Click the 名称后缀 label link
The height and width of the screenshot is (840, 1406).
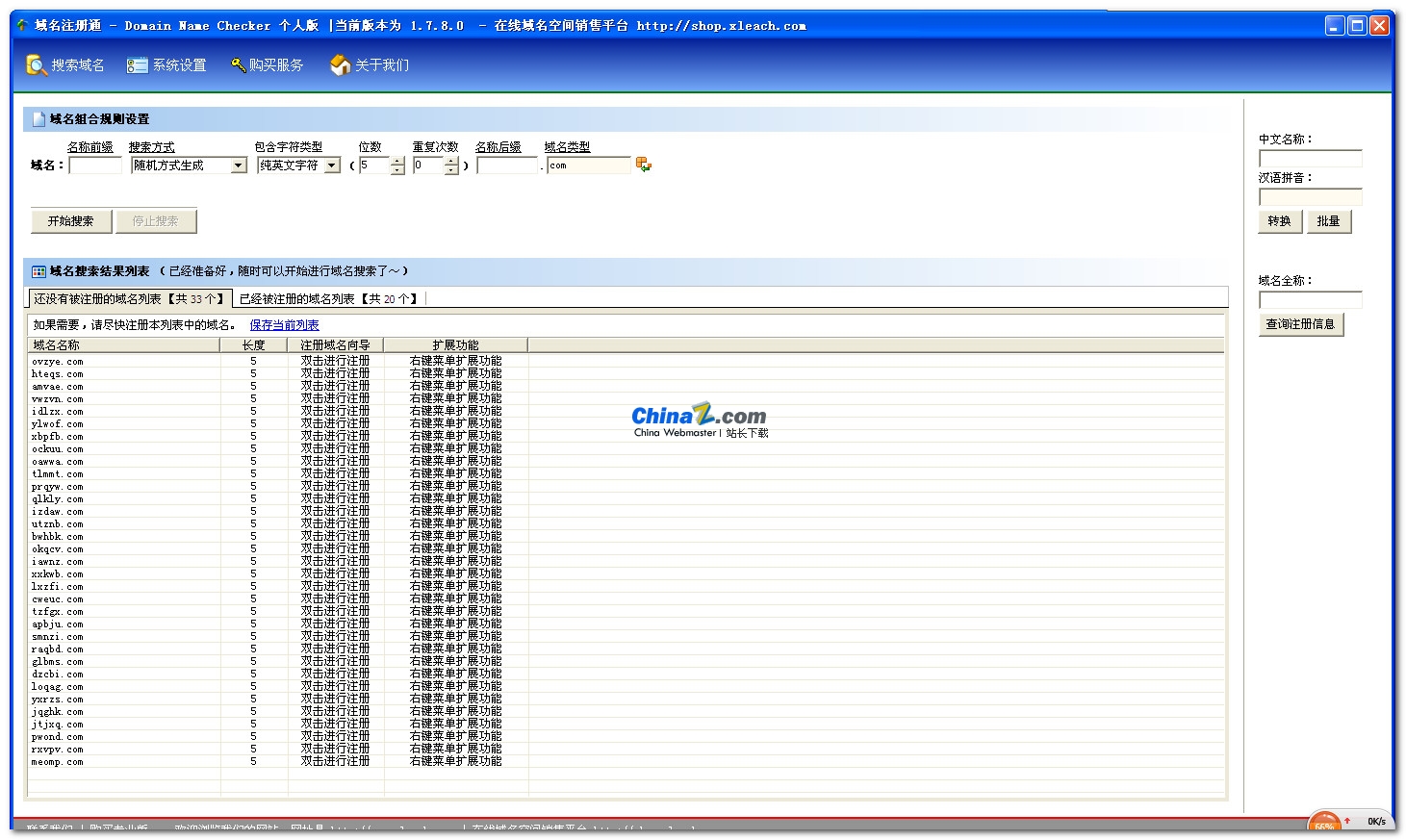(498, 147)
